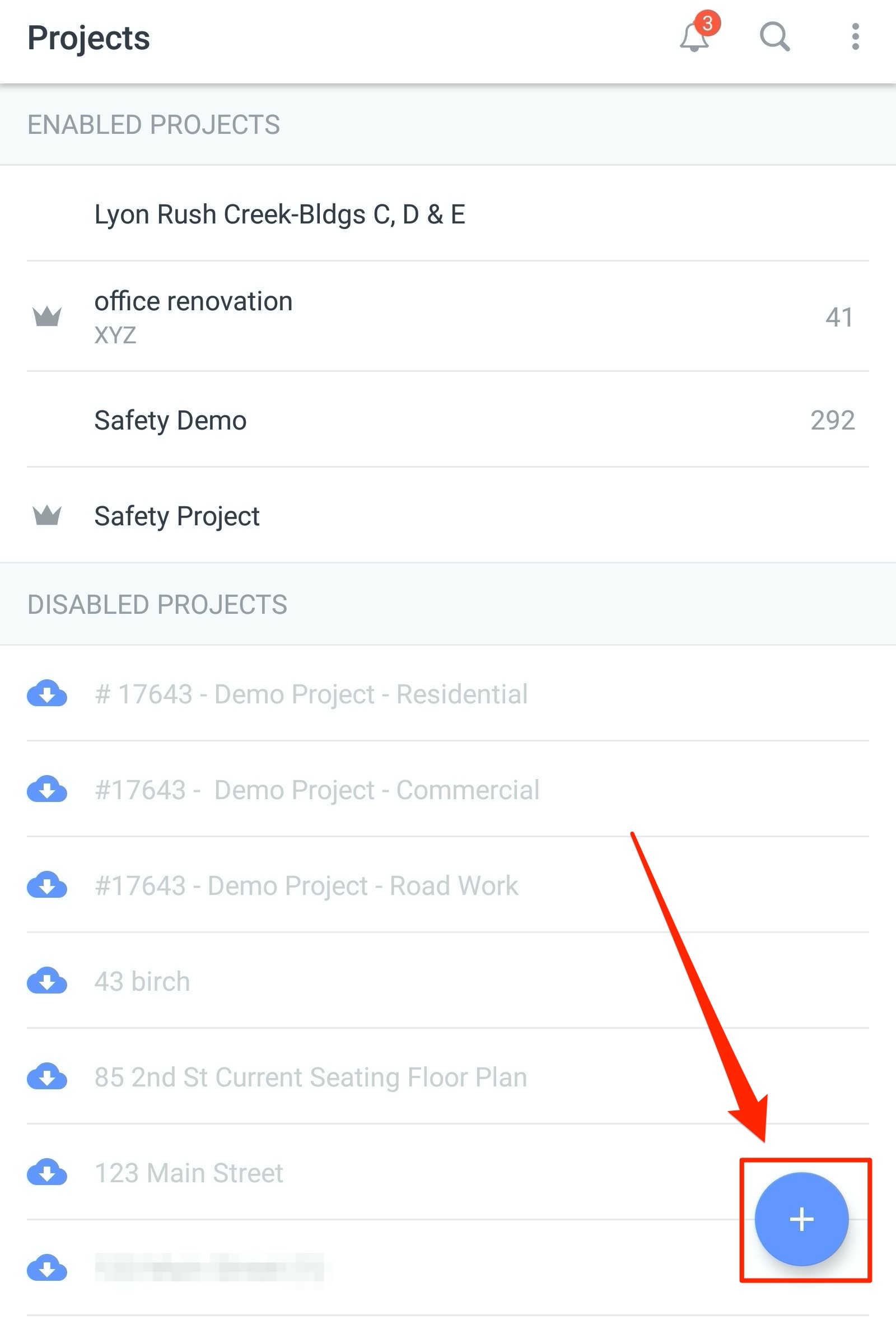Screen dimensions: 896x1320
Task: Tap the cloud download icon for 43 birch
Action: coord(47,981)
